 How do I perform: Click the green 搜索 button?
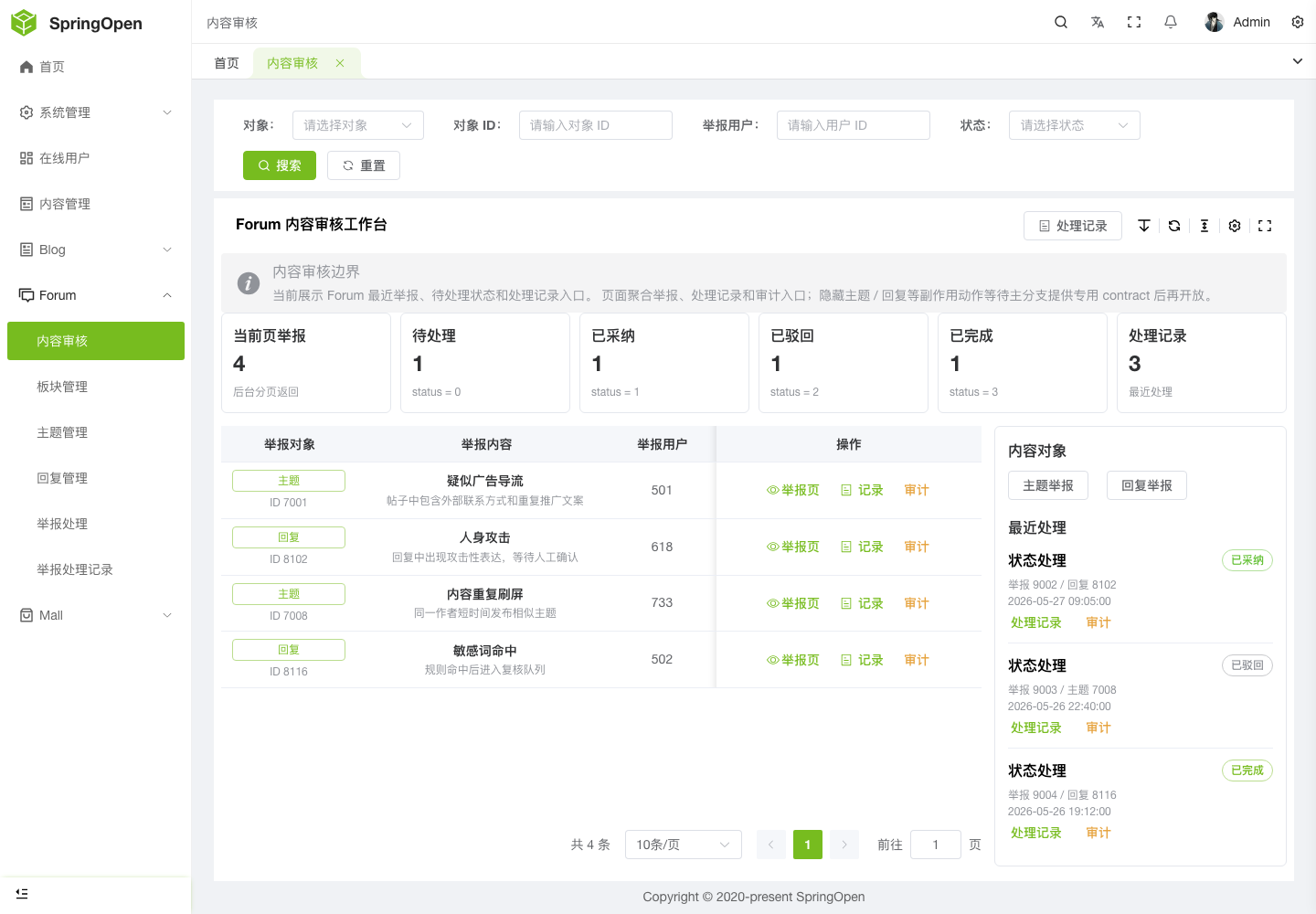pyautogui.click(x=280, y=165)
